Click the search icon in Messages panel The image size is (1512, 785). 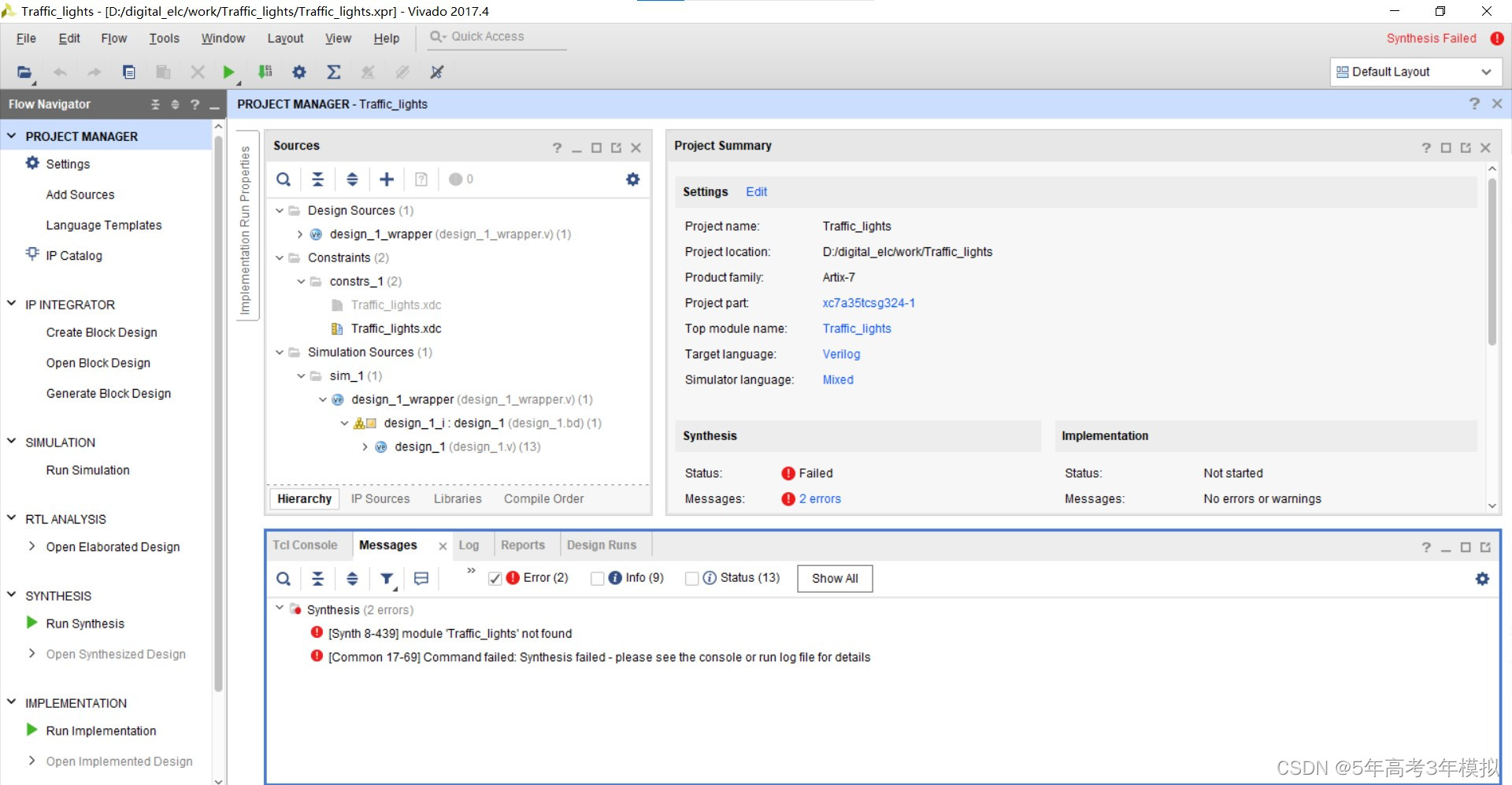(x=283, y=579)
